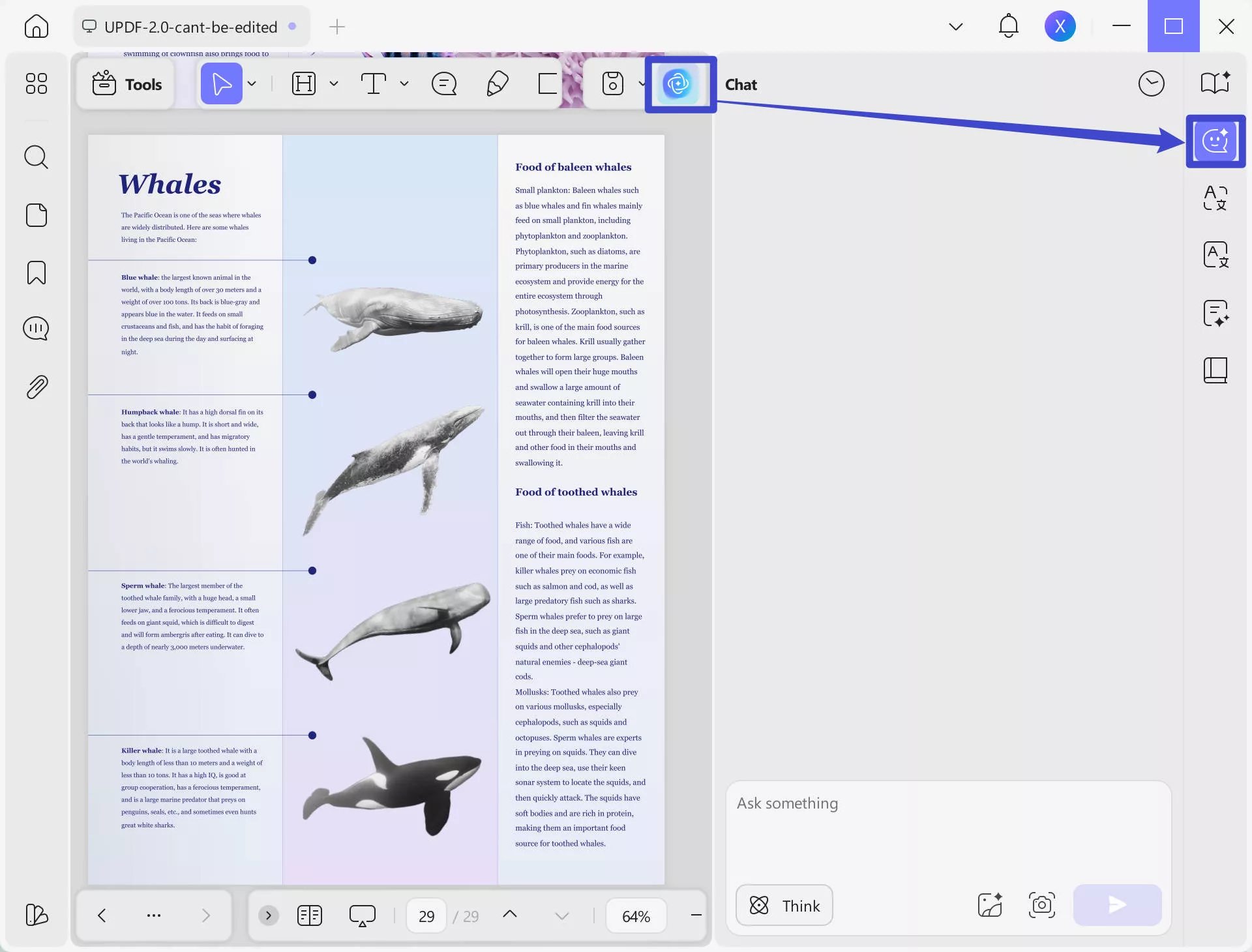
Task: Expand the cursor tool dropdown arrow
Action: click(x=252, y=84)
